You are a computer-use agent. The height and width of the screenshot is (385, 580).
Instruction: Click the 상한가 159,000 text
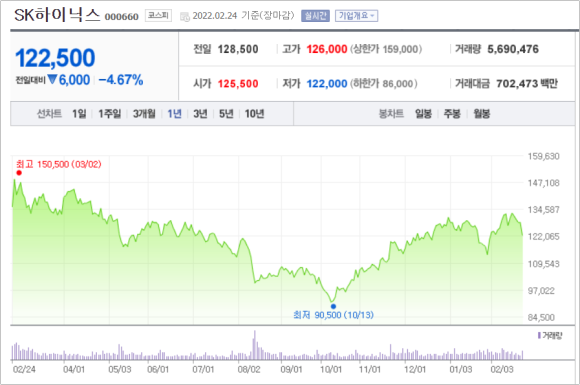coord(386,49)
